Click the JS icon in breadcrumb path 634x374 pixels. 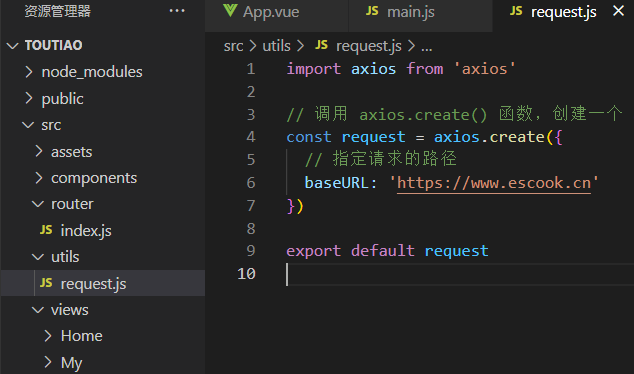click(321, 45)
